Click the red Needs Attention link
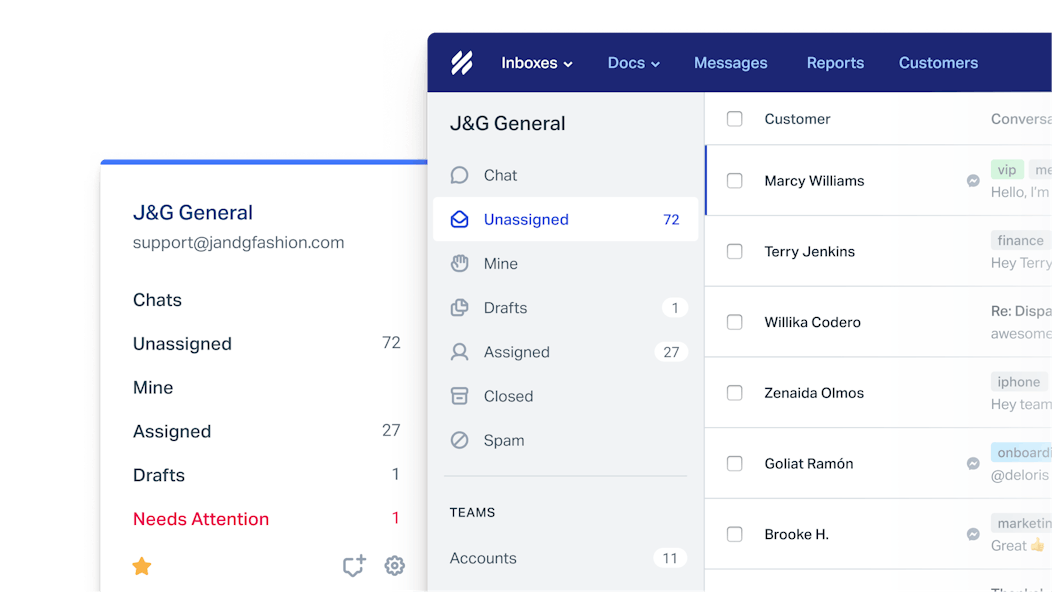Image resolution: width=1052 pixels, height=592 pixels. (201, 519)
